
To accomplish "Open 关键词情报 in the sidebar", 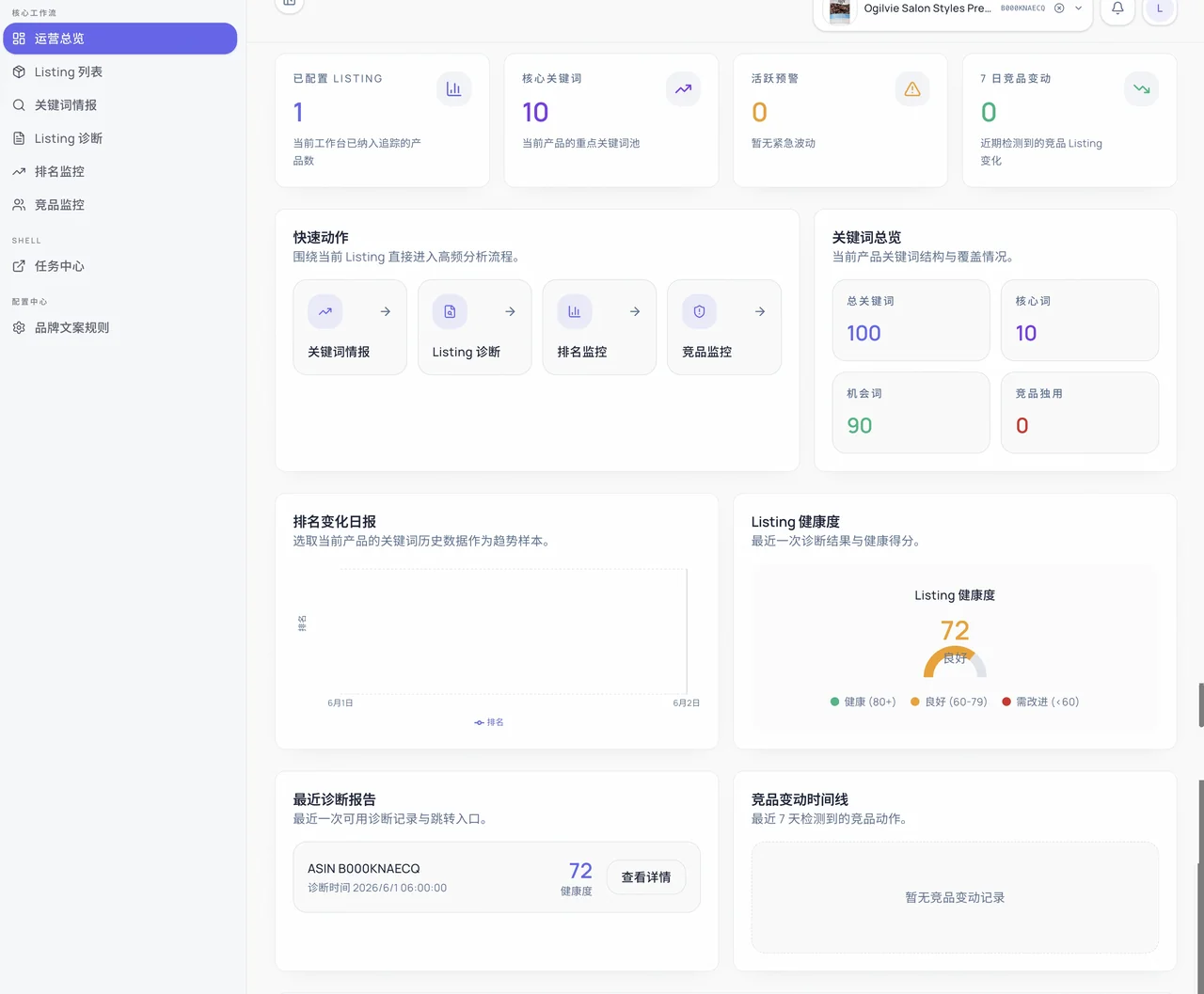I will (x=120, y=105).
